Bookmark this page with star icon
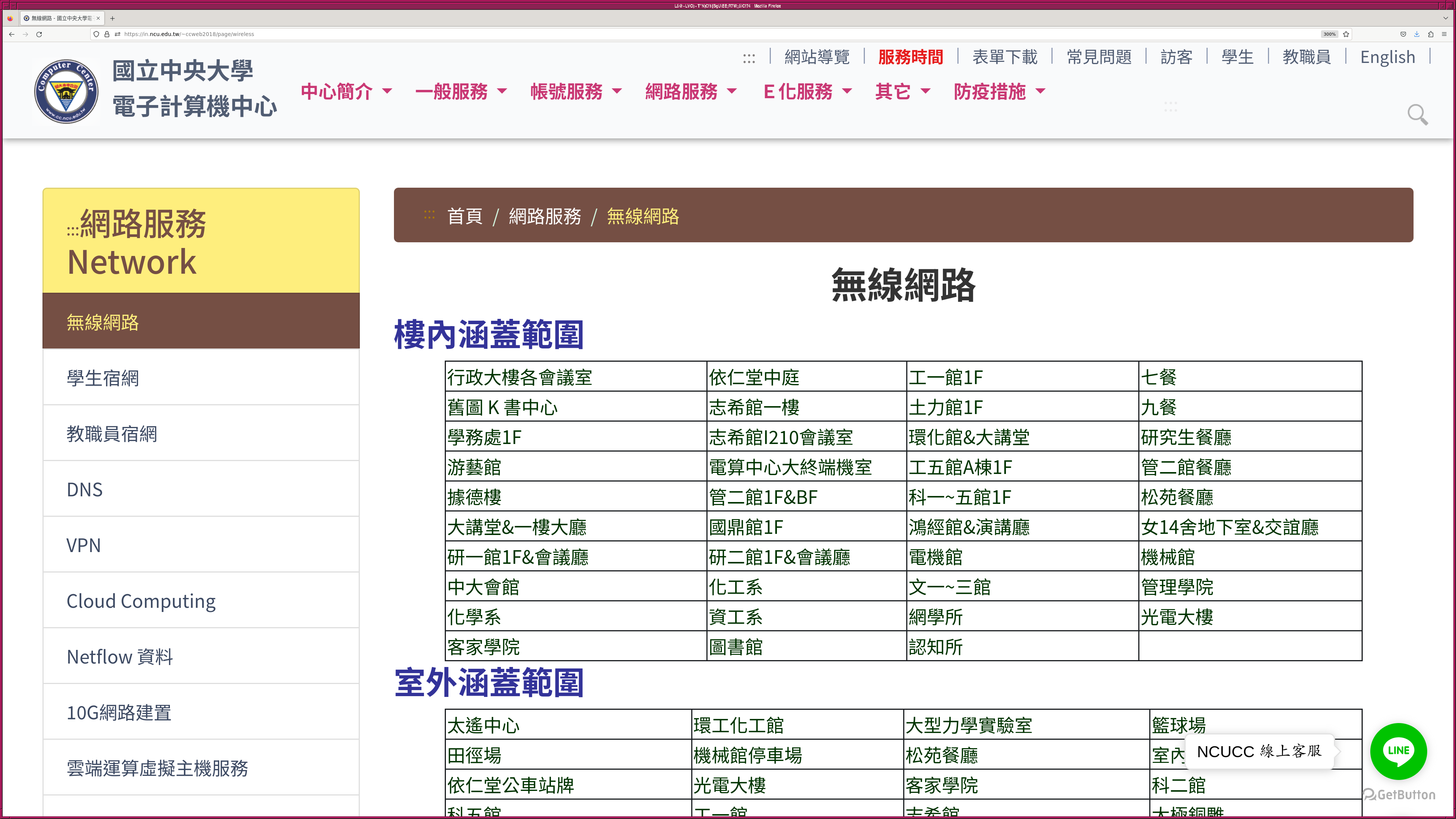 [1346, 34]
